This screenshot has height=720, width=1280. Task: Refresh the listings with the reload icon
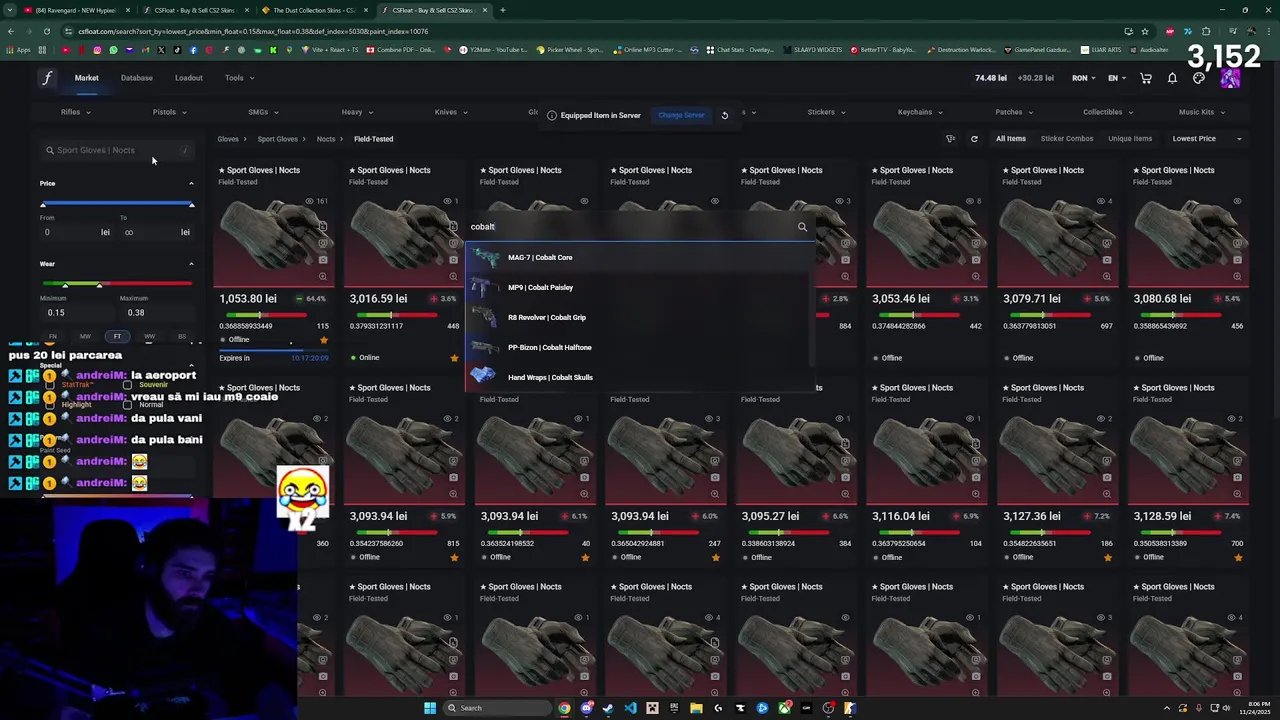click(974, 139)
